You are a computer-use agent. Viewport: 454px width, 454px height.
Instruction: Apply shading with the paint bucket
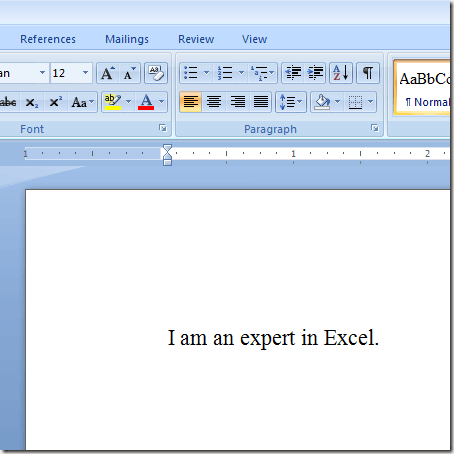322,102
